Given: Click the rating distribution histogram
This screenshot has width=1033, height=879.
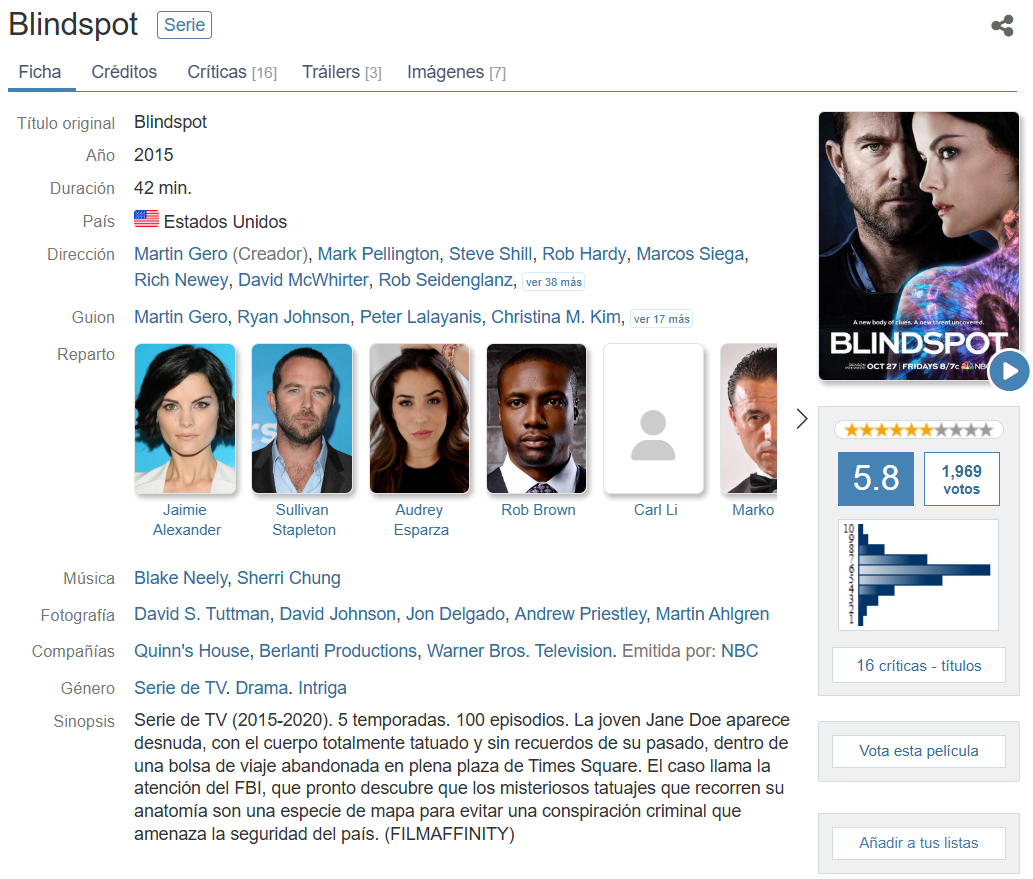Looking at the screenshot, I should [918, 575].
